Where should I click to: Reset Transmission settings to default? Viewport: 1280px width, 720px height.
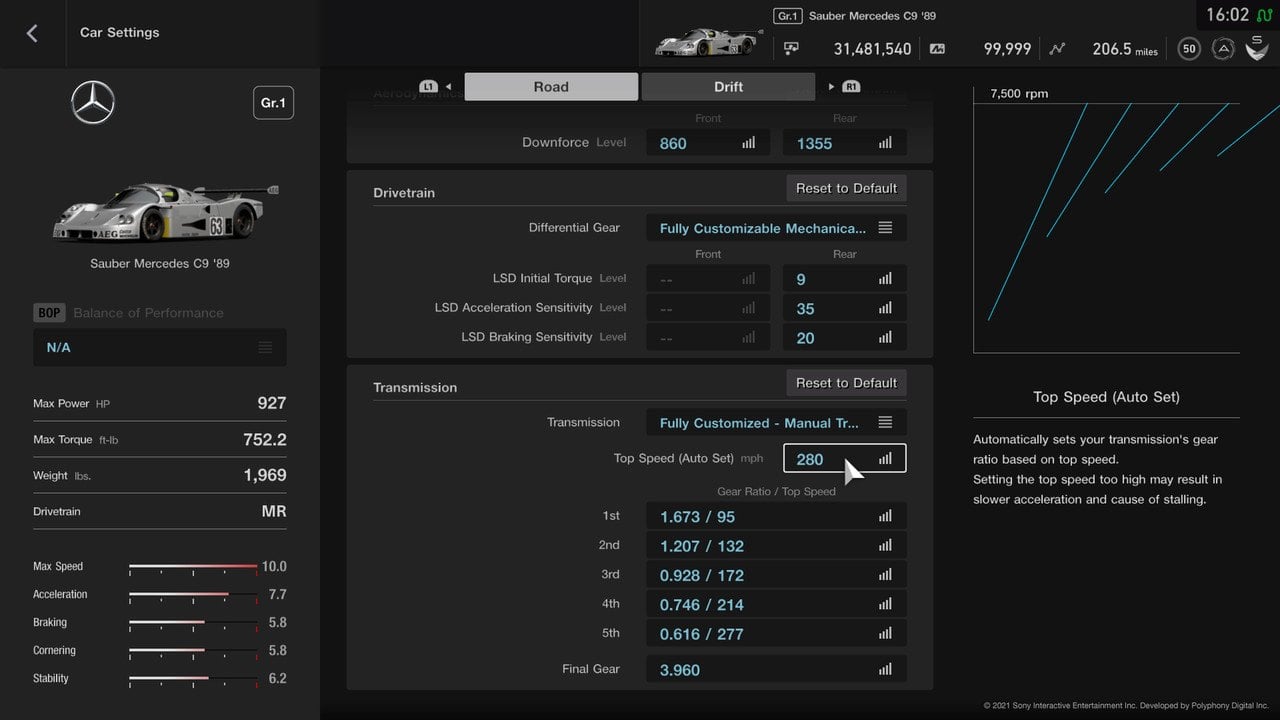pos(846,383)
